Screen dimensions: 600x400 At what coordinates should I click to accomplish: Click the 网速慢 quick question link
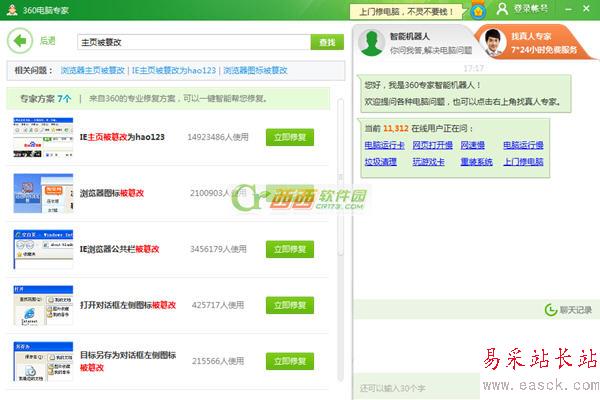[x=473, y=145]
